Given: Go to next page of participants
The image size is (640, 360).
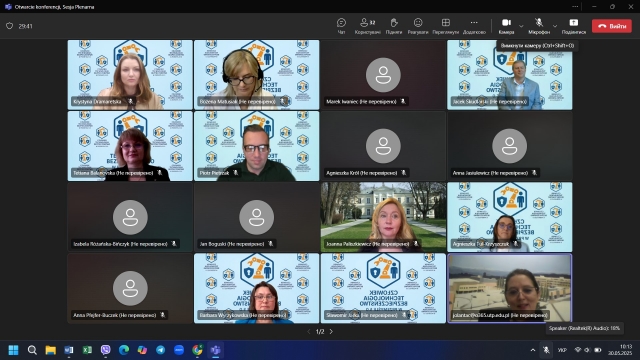Looking at the screenshot, I should pos(331,331).
